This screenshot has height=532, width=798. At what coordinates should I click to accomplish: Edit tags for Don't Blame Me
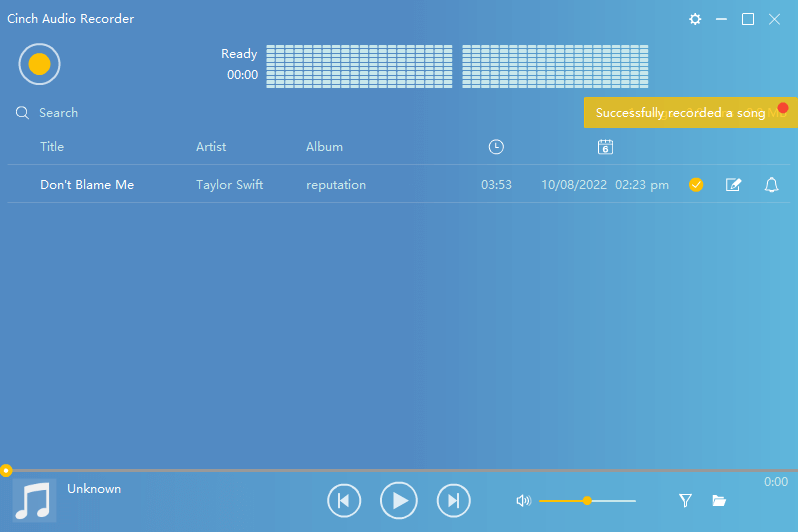[x=733, y=185]
